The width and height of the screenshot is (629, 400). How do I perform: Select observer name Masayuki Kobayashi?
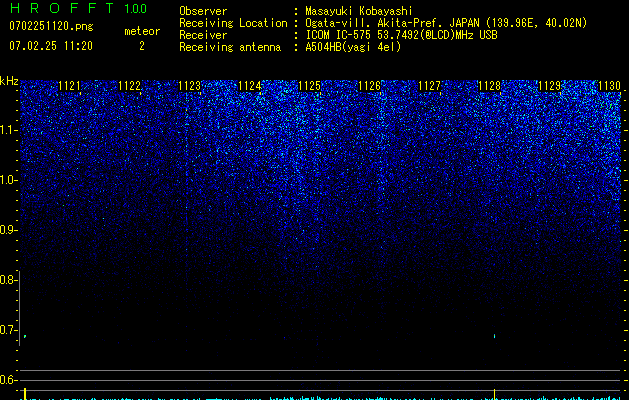tap(359, 11)
